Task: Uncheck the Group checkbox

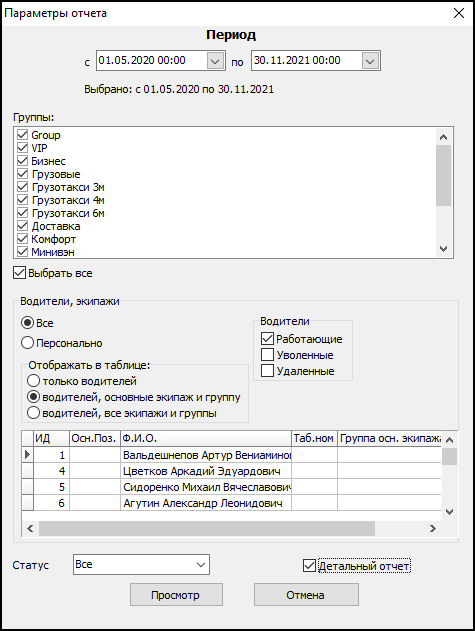Action: (x=23, y=135)
